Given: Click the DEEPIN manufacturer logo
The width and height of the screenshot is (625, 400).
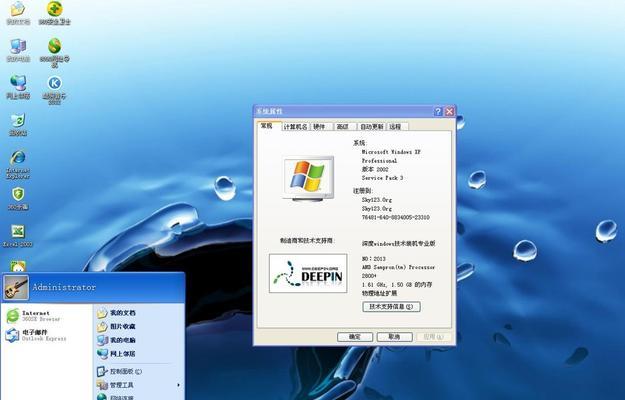Looking at the screenshot, I should 308,273.
